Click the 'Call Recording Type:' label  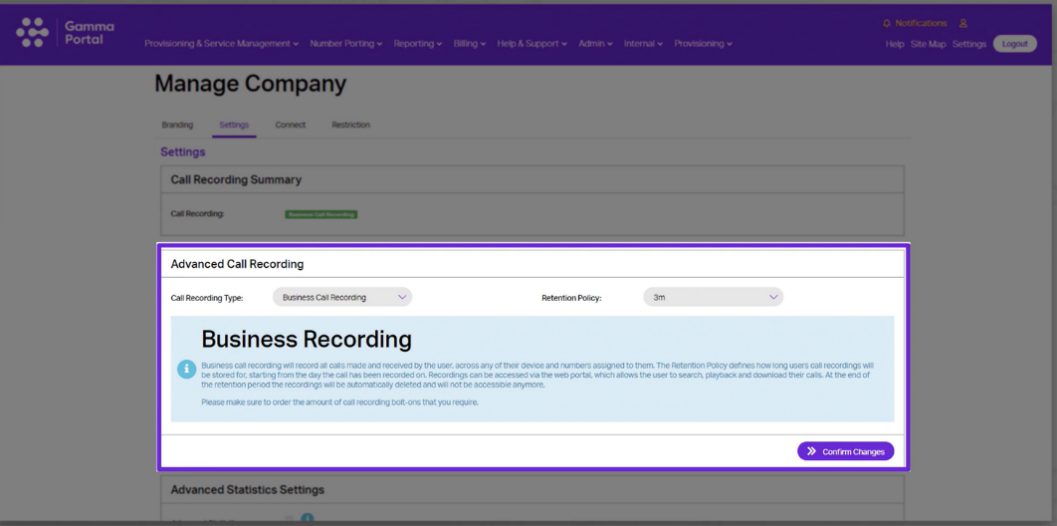click(207, 297)
